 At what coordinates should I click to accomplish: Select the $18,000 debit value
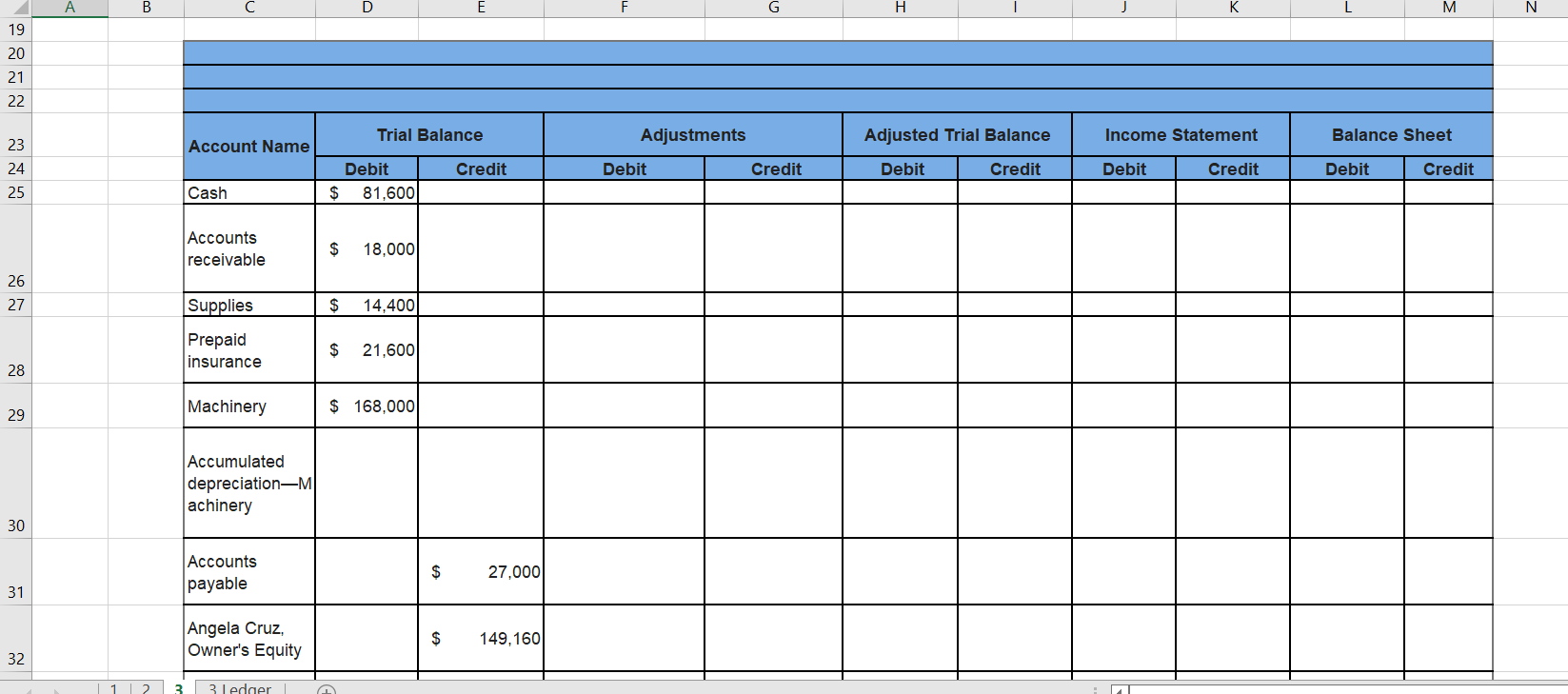pos(367,248)
